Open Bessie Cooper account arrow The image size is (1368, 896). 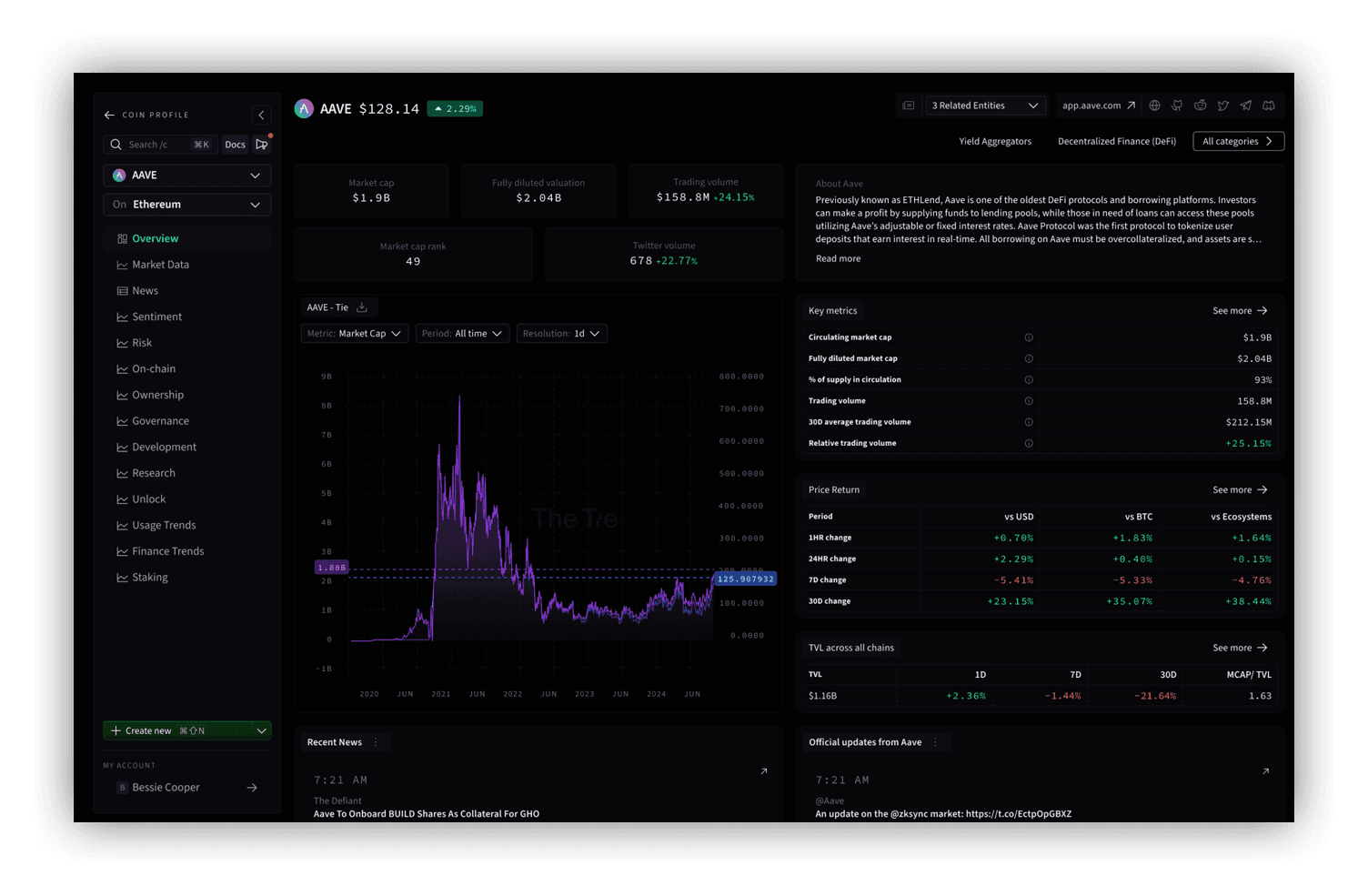252,788
